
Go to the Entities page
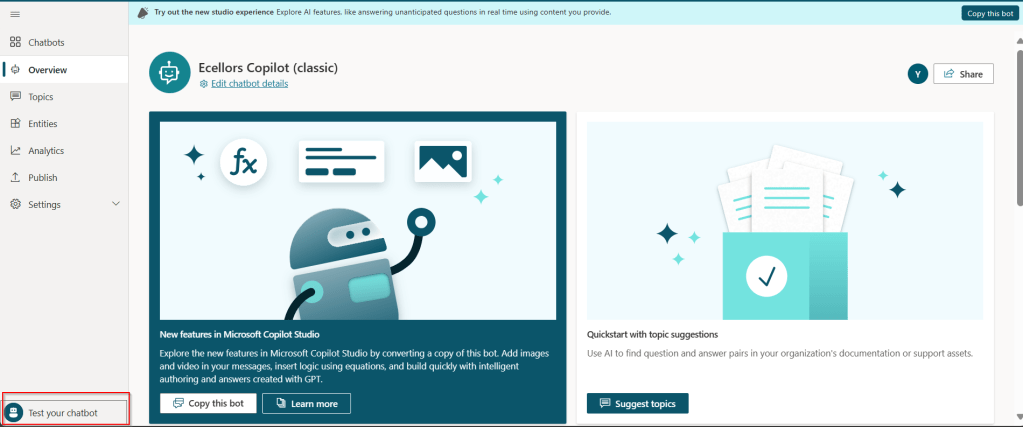pyautogui.click(x=42, y=124)
